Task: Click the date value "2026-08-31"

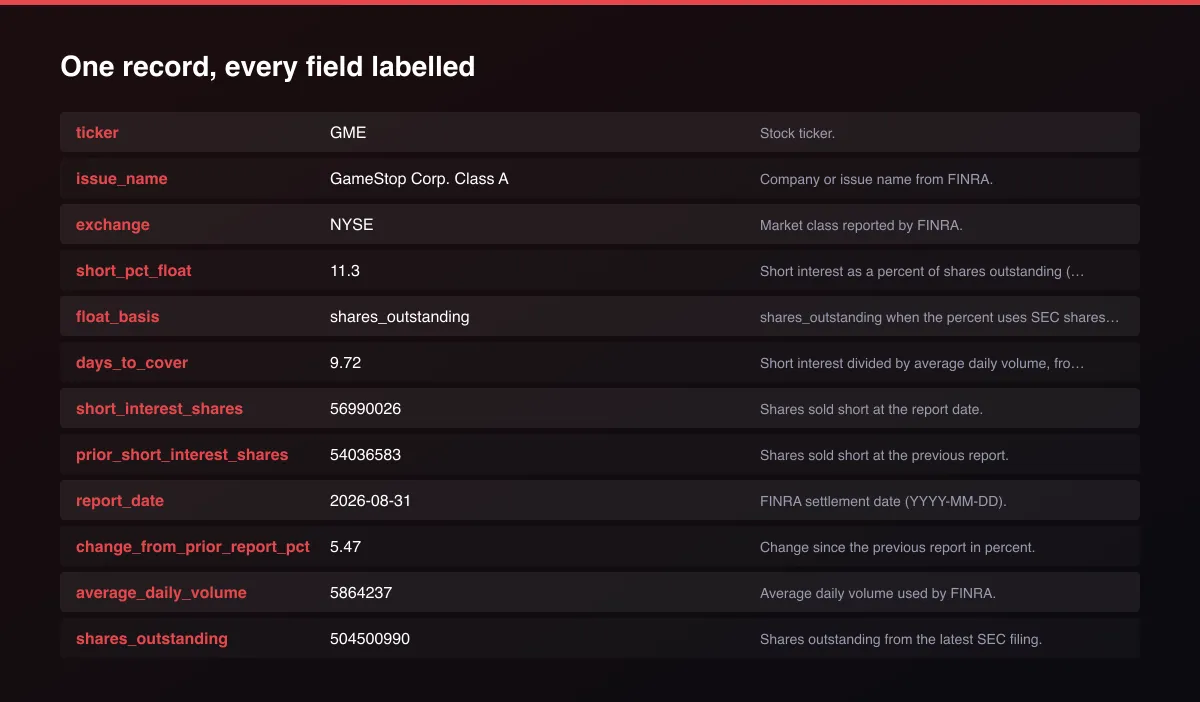Action: click(371, 501)
